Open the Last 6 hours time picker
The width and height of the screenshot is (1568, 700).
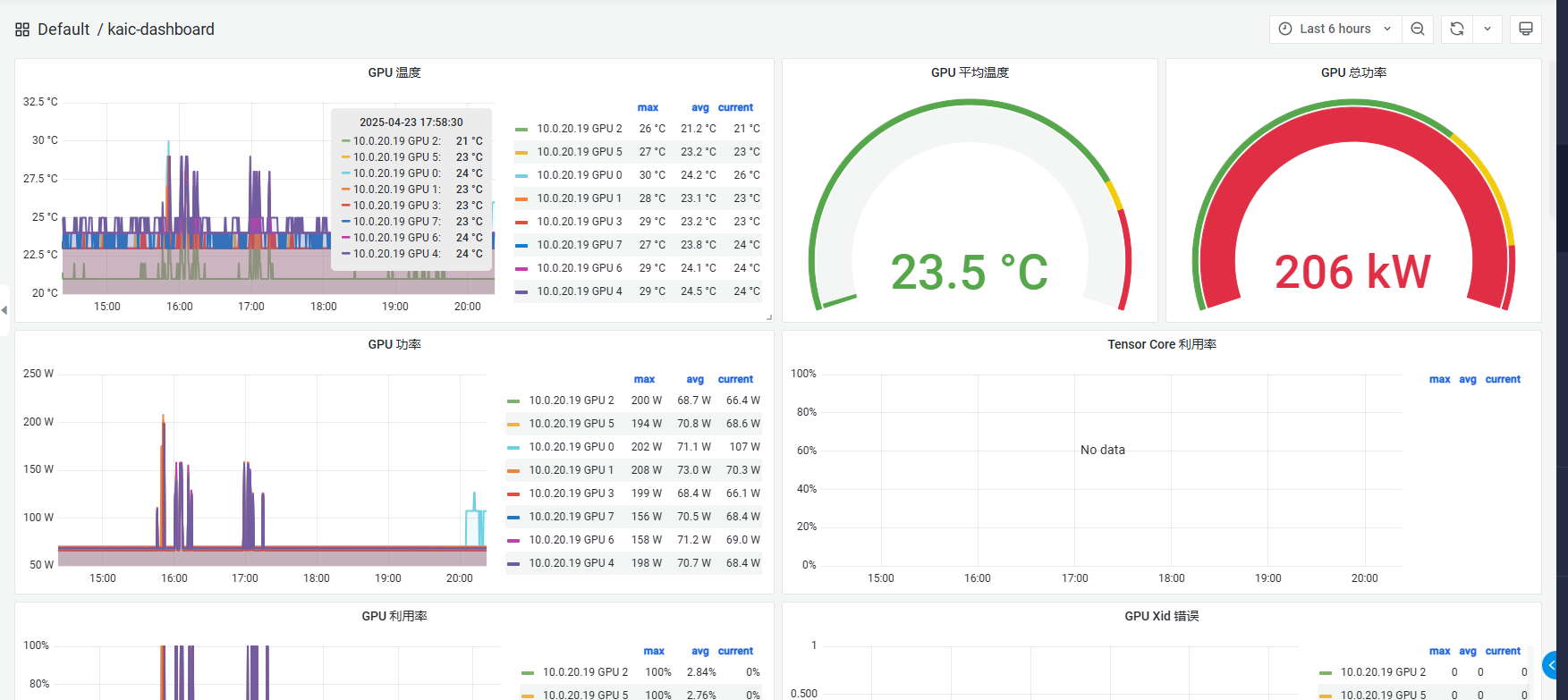pos(1334,30)
